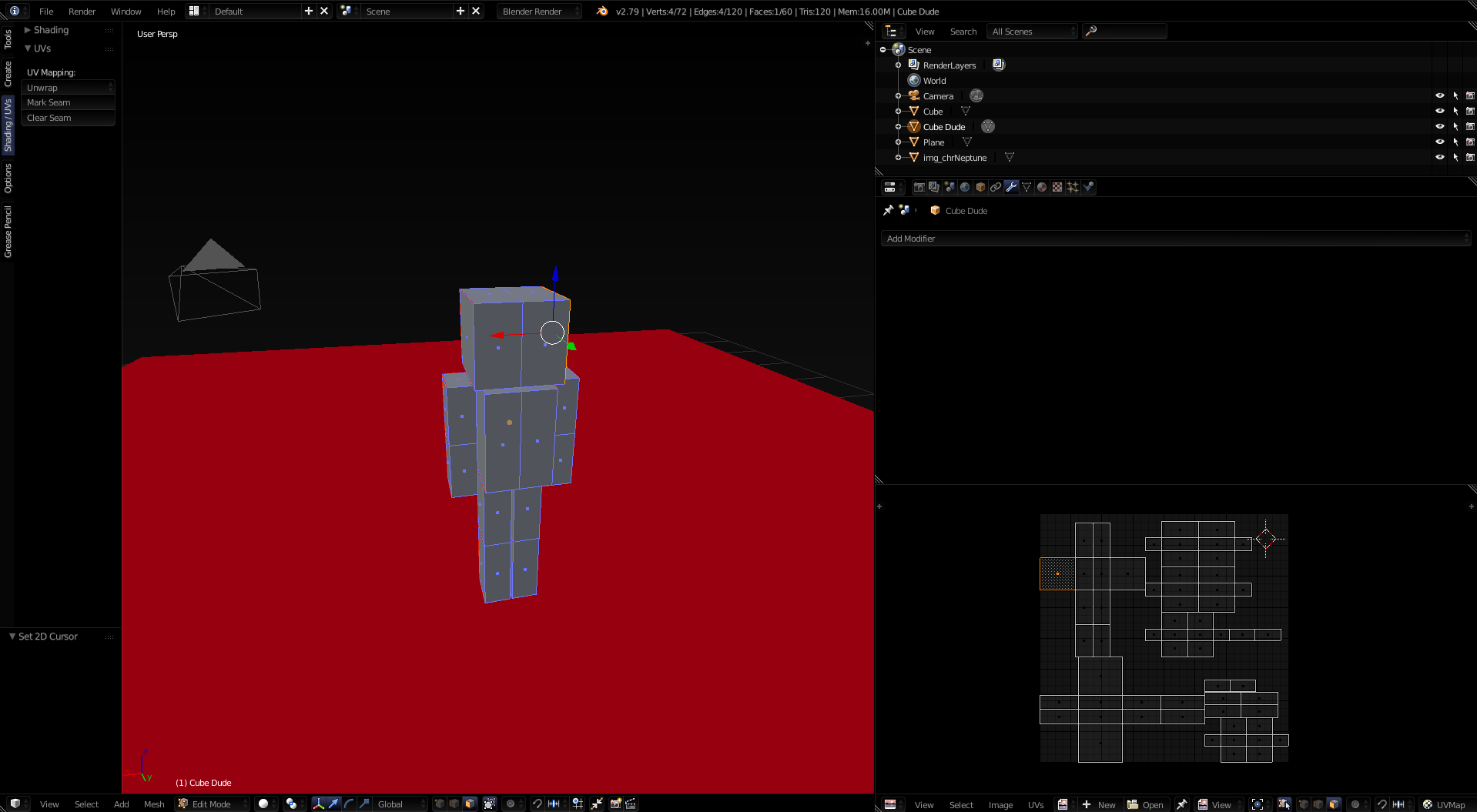This screenshot has height=812, width=1477.
Task: Open the Constraints properties tab
Action: [x=996, y=187]
